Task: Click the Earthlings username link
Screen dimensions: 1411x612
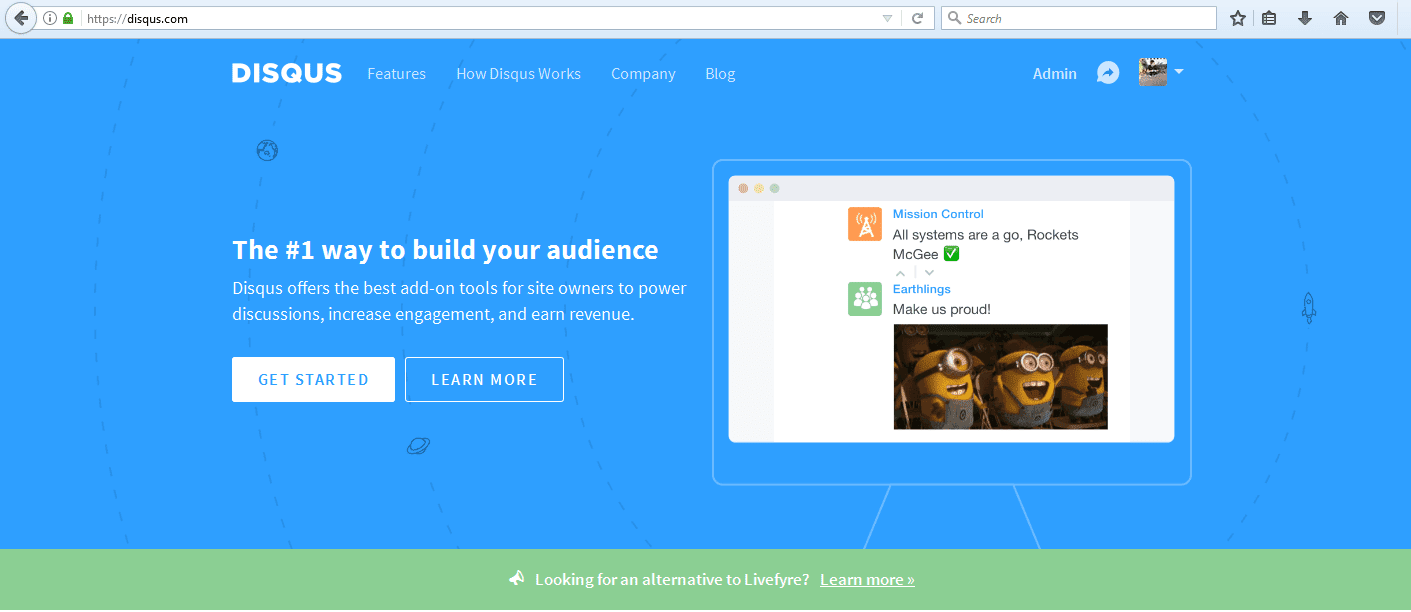Action: [x=922, y=289]
